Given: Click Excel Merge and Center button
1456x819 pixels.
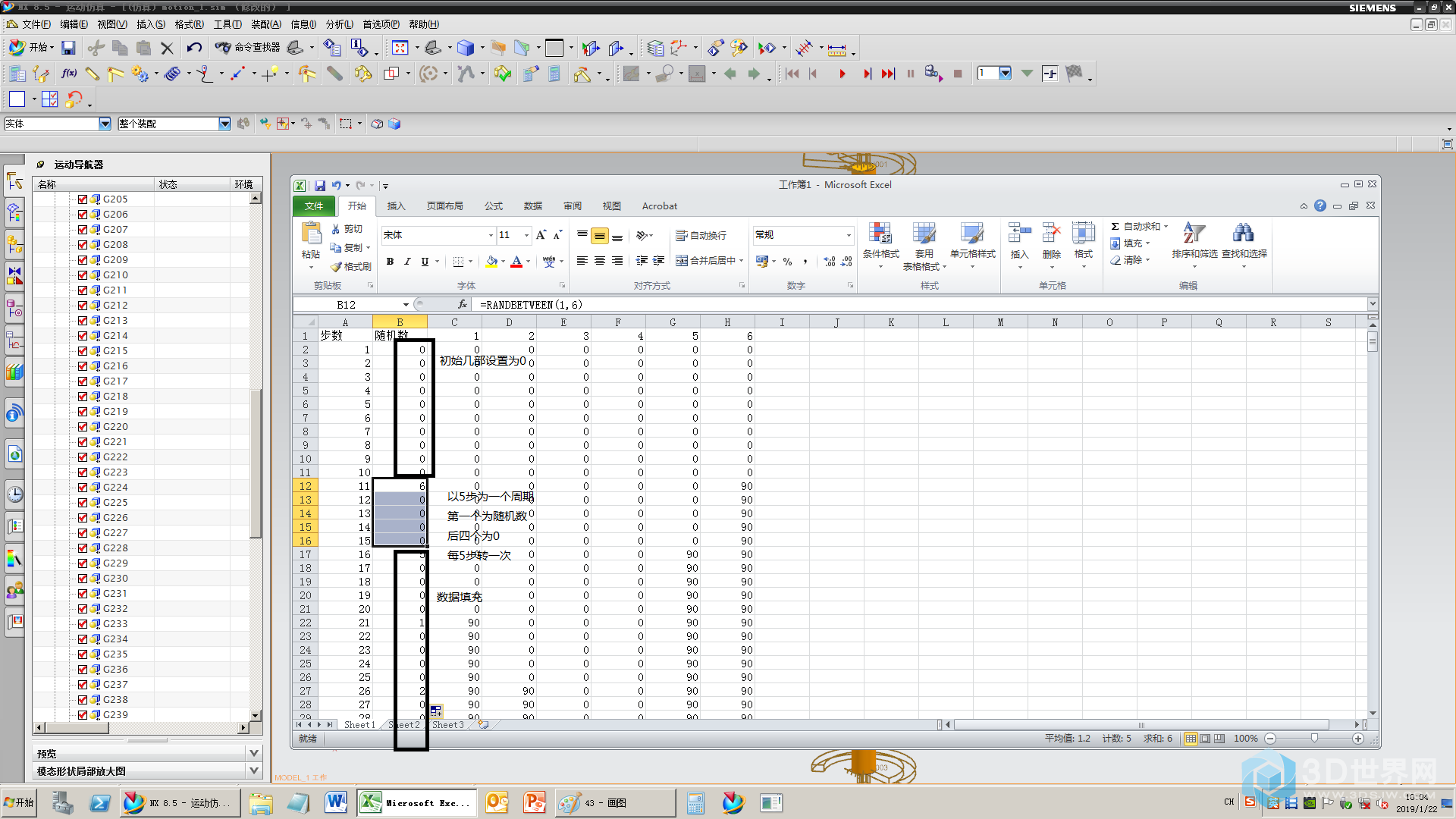Looking at the screenshot, I should tap(707, 260).
